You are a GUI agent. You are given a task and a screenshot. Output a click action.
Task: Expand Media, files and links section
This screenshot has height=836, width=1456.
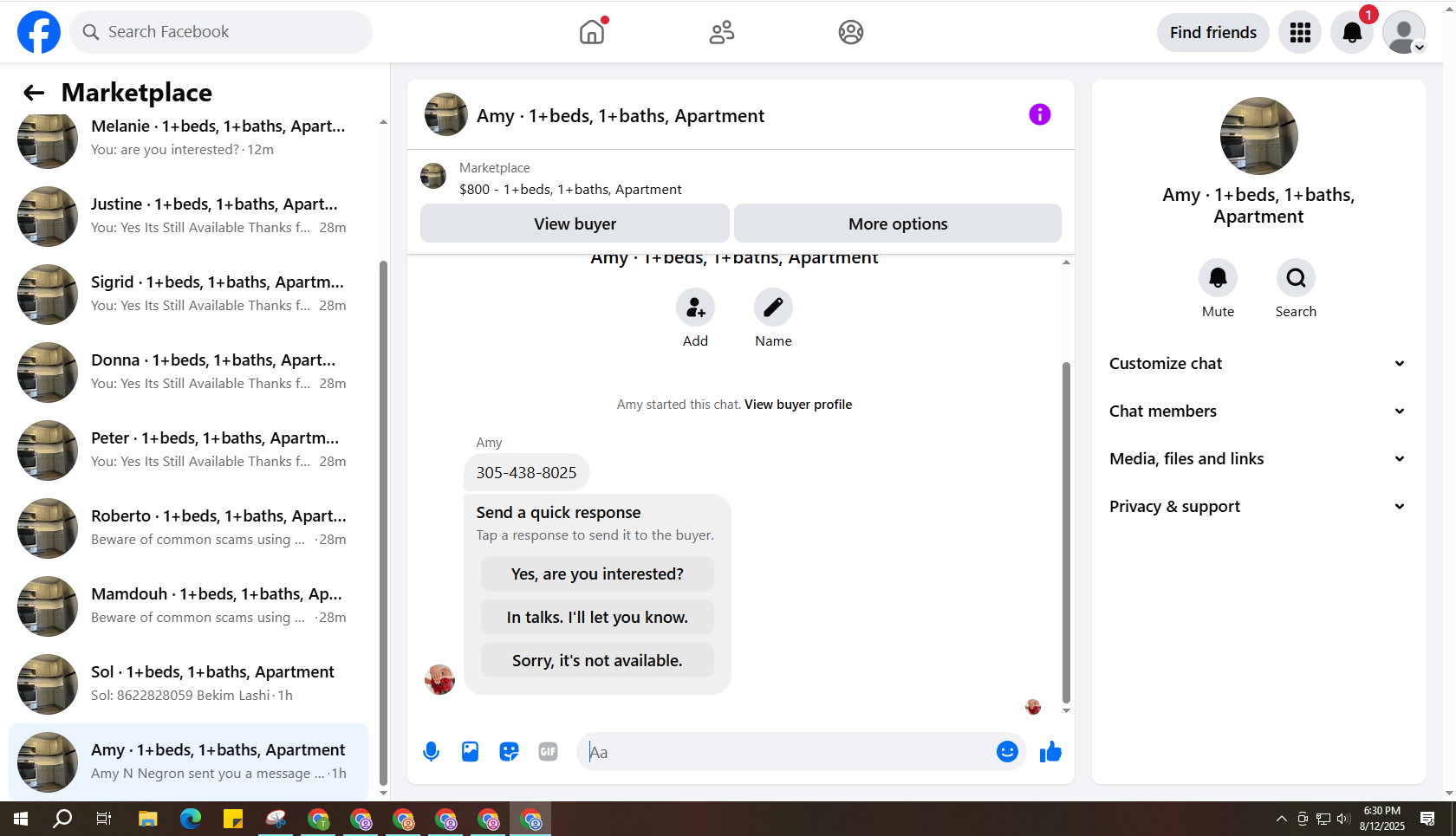click(x=1258, y=459)
